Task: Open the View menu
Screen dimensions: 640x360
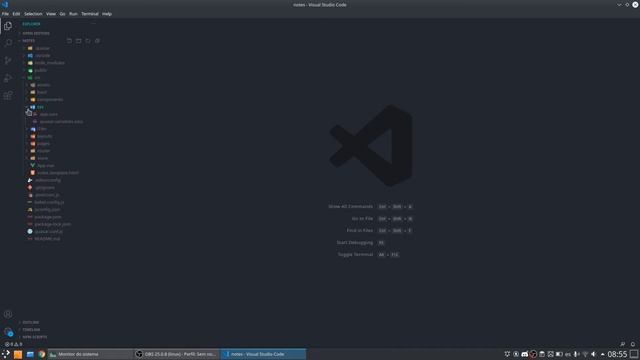Action: point(51,14)
